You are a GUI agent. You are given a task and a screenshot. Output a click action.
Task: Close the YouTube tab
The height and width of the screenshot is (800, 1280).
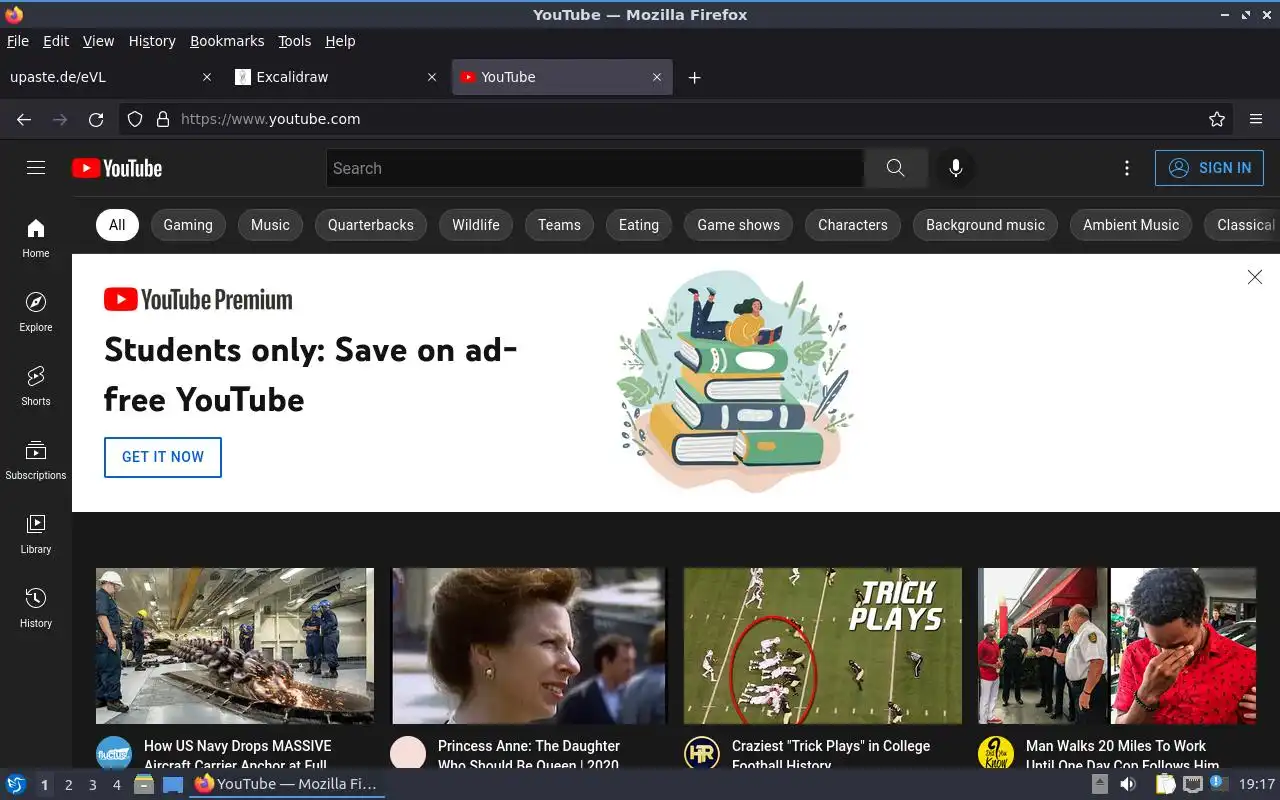[x=657, y=77]
